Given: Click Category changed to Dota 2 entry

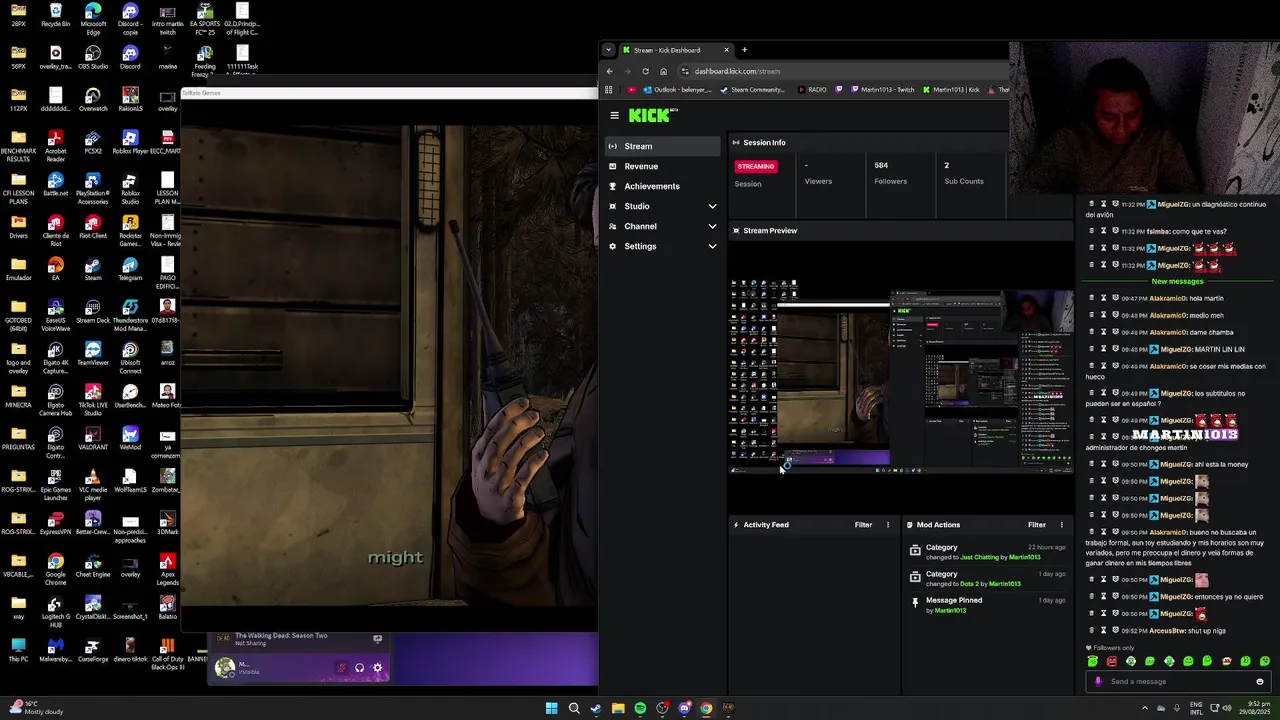Looking at the screenshot, I should 986,578.
